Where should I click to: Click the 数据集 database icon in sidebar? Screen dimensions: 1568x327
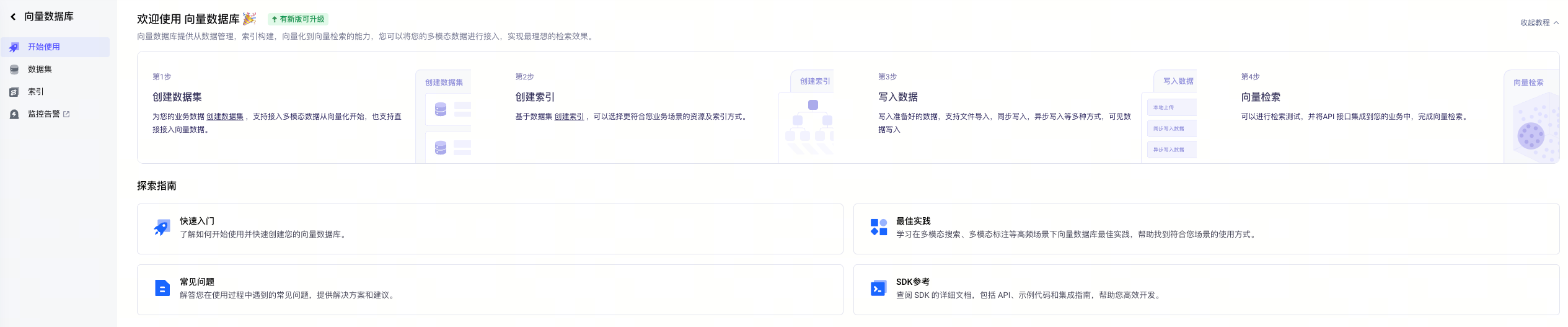(x=14, y=69)
